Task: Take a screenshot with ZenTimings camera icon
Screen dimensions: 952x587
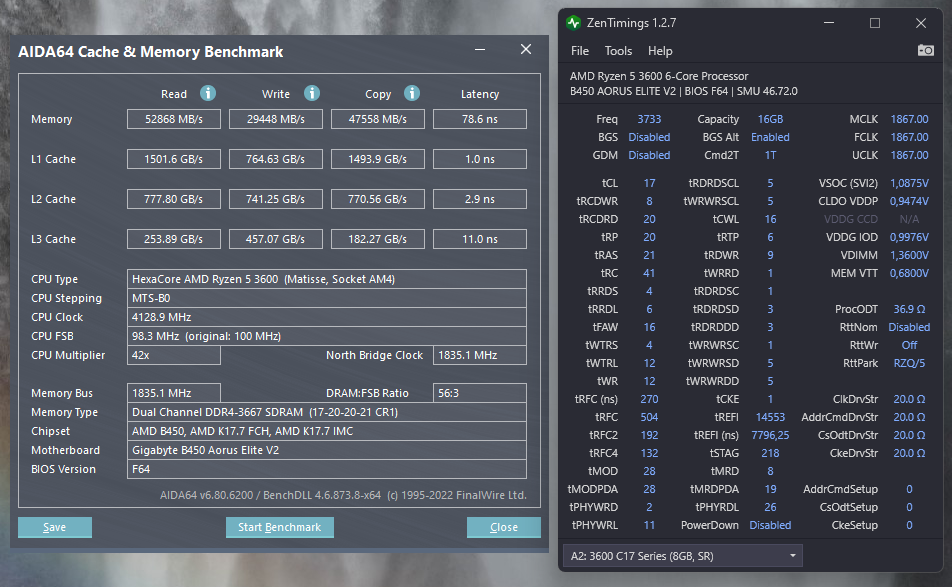Action: [x=925, y=50]
